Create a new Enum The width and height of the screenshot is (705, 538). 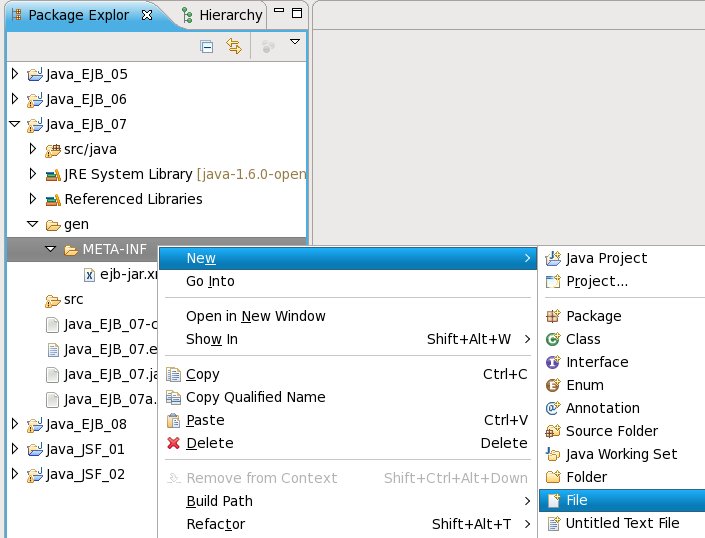pyautogui.click(x=622, y=385)
